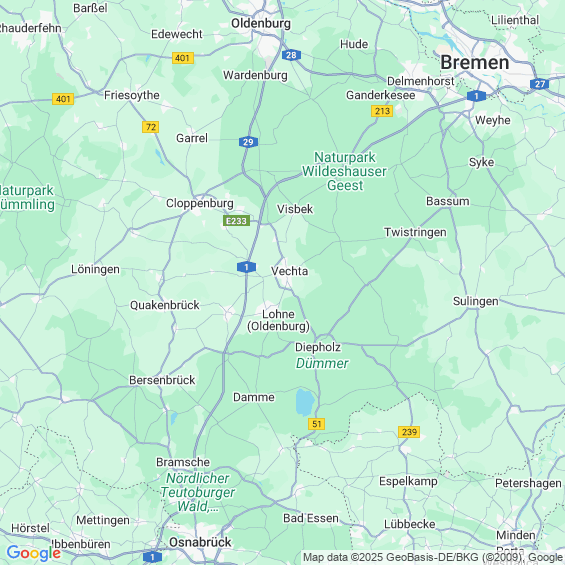Viewport: 565px width, 565px height.
Task: Click the A29 highway shield near Garrel
Action: [248, 142]
